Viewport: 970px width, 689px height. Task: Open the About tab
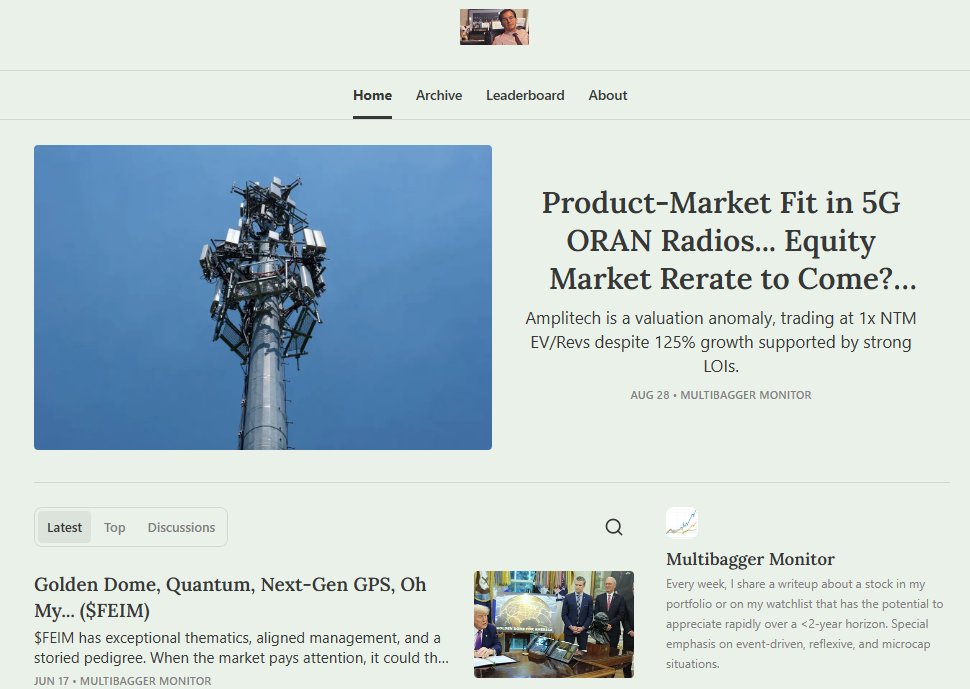pyautogui.click(x=607, y=95)
